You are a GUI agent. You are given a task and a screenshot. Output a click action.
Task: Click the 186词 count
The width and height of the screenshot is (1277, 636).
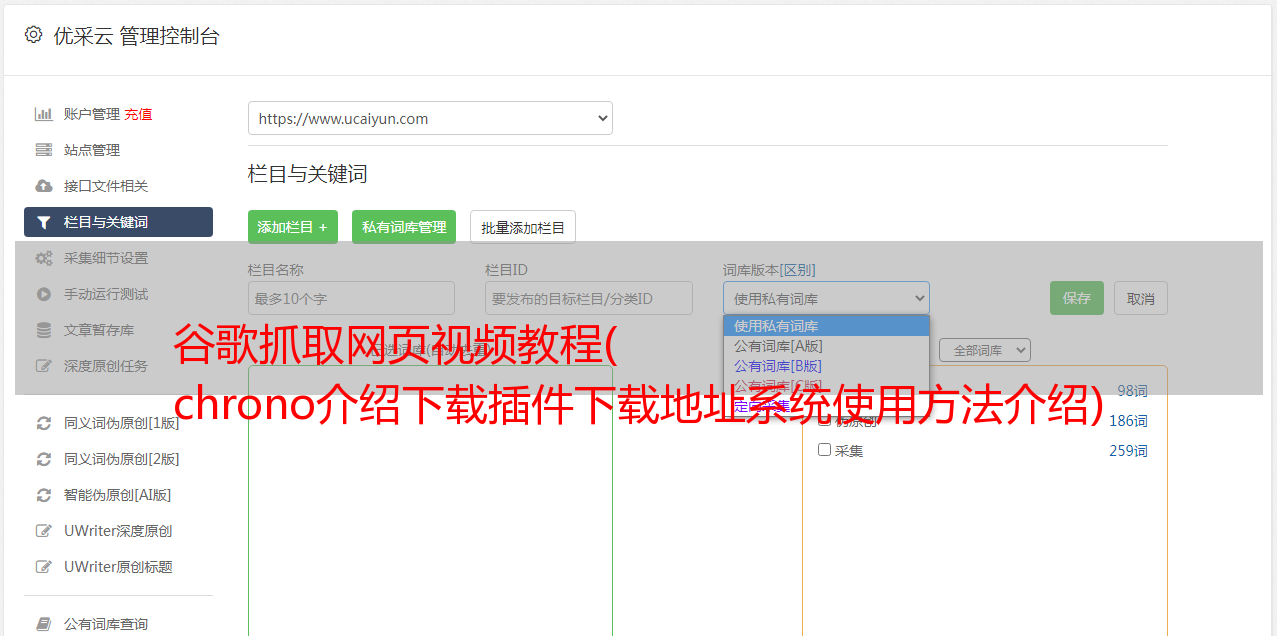coord(1128,421)
